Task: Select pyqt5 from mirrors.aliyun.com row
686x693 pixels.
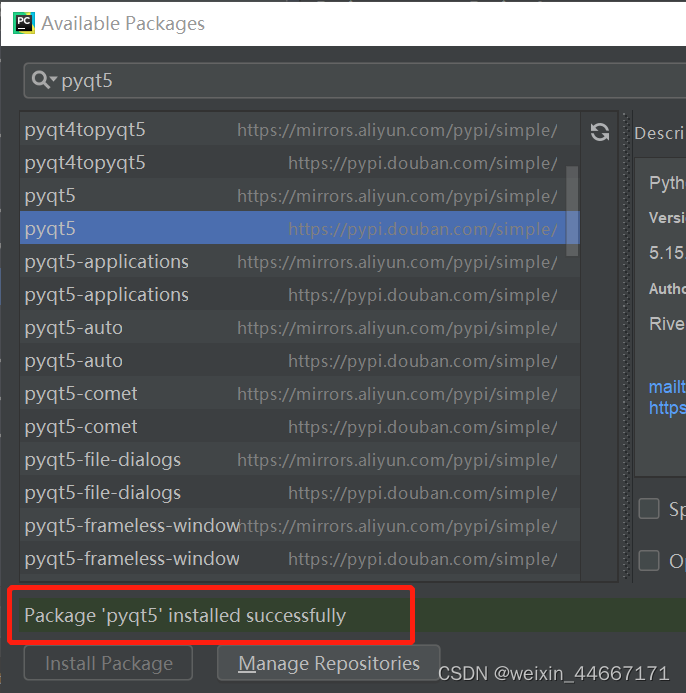Action: click(300, 195)
